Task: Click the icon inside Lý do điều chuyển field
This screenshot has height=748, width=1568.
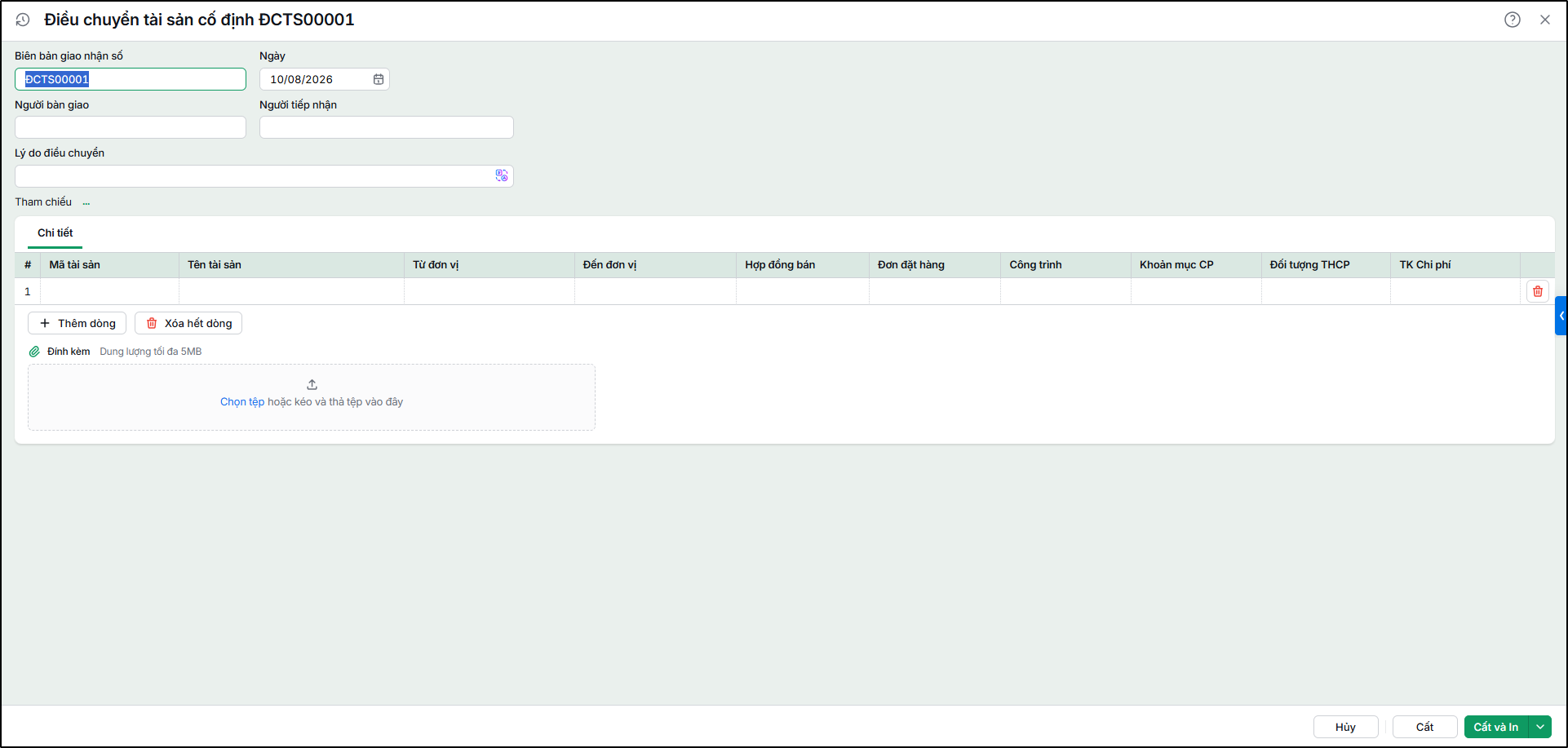Action: tap(502, 175)
